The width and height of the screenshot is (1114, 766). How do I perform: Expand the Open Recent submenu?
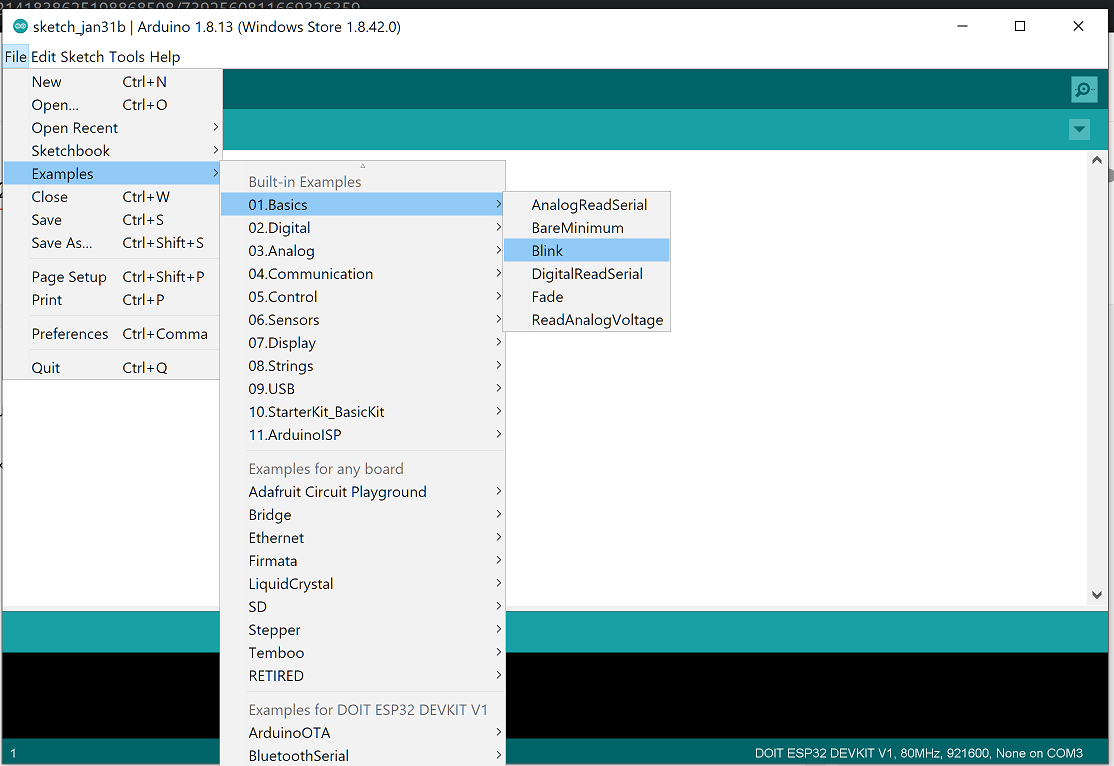(112, 128)
